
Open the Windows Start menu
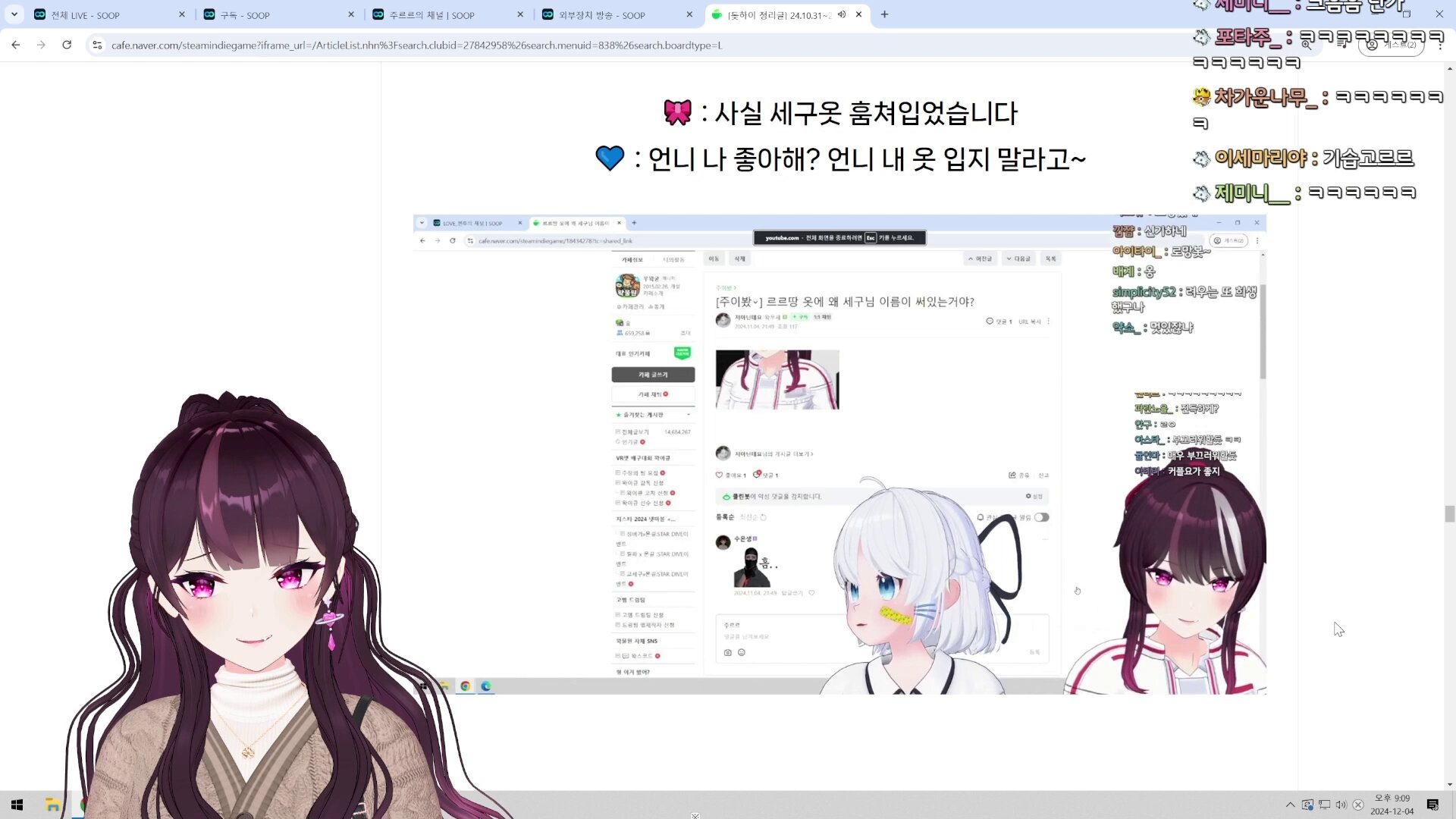point(17,805)
